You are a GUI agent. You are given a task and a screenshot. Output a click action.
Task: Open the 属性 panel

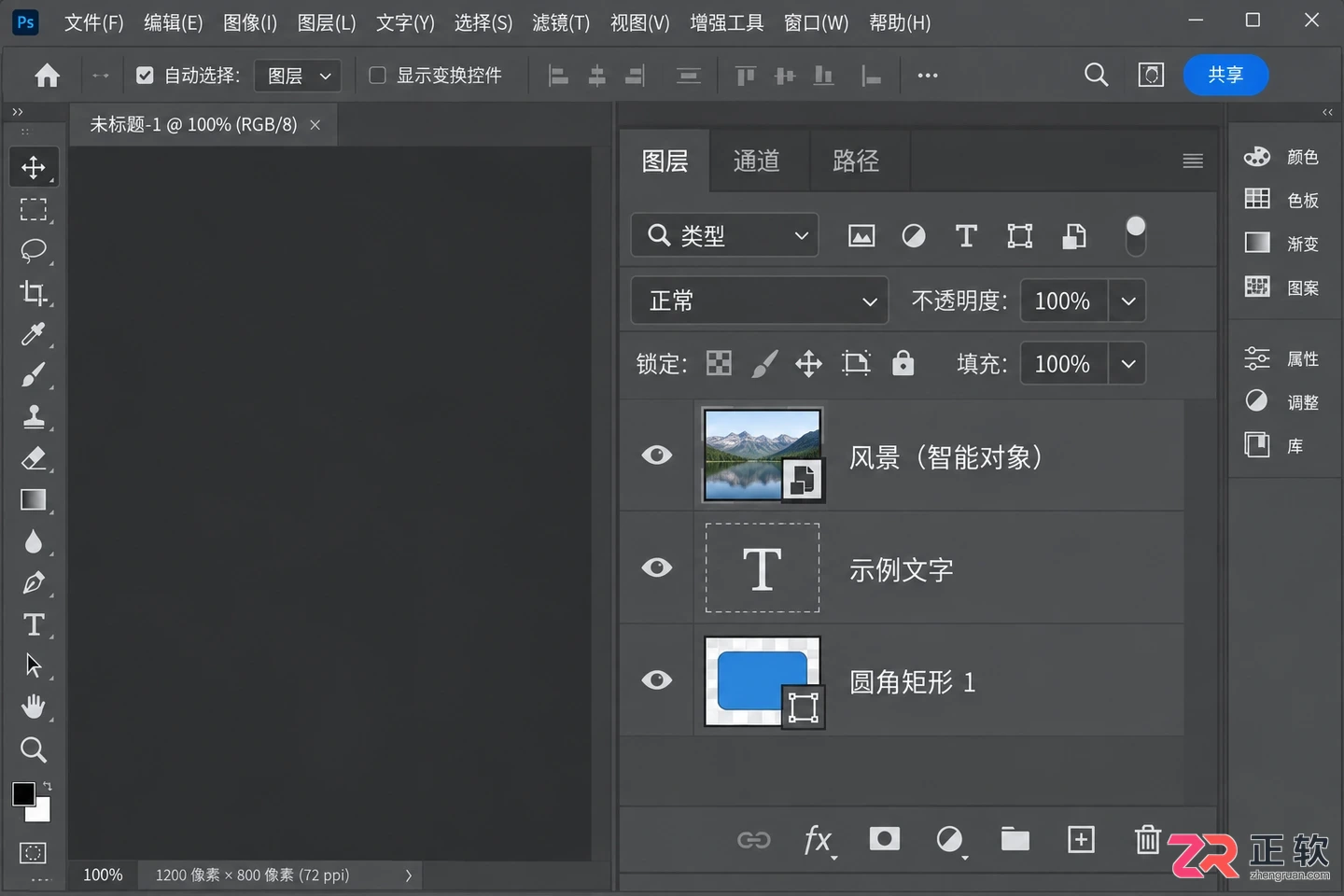tap(1282, 358)
